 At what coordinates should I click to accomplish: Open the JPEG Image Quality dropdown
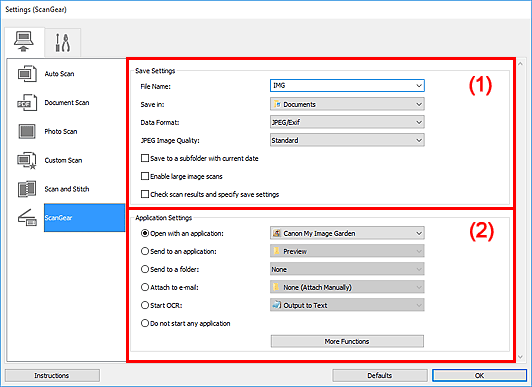click(x=347, y=140)
